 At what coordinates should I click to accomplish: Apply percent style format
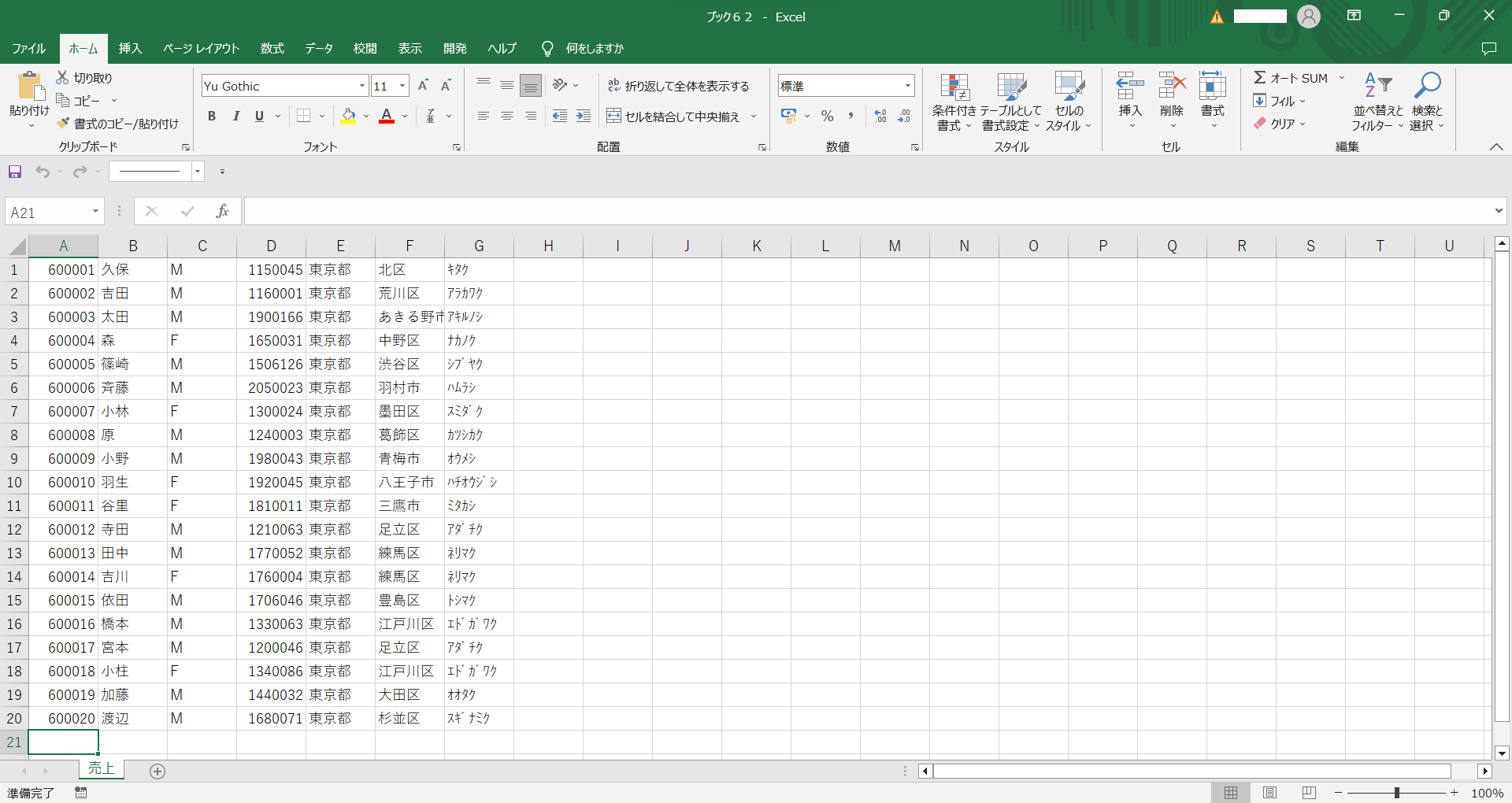click(827, 117)
